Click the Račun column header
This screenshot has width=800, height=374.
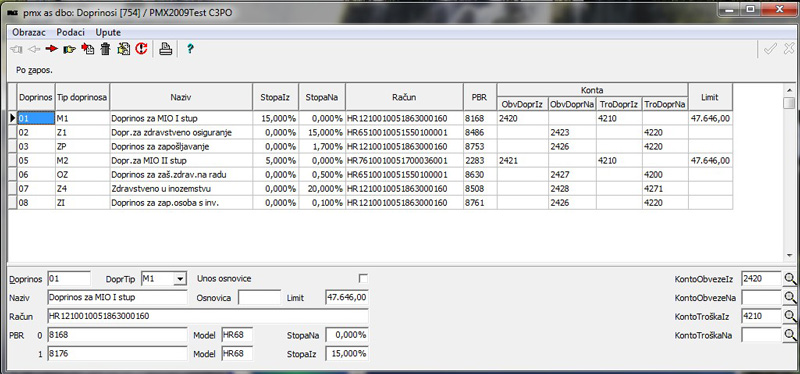[404, 97]
